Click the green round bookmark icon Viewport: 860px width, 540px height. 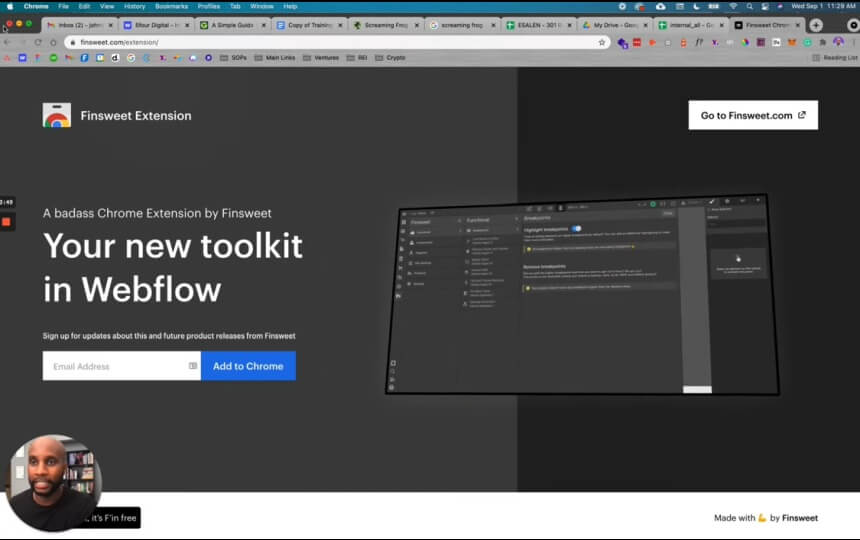click(53, 58)
